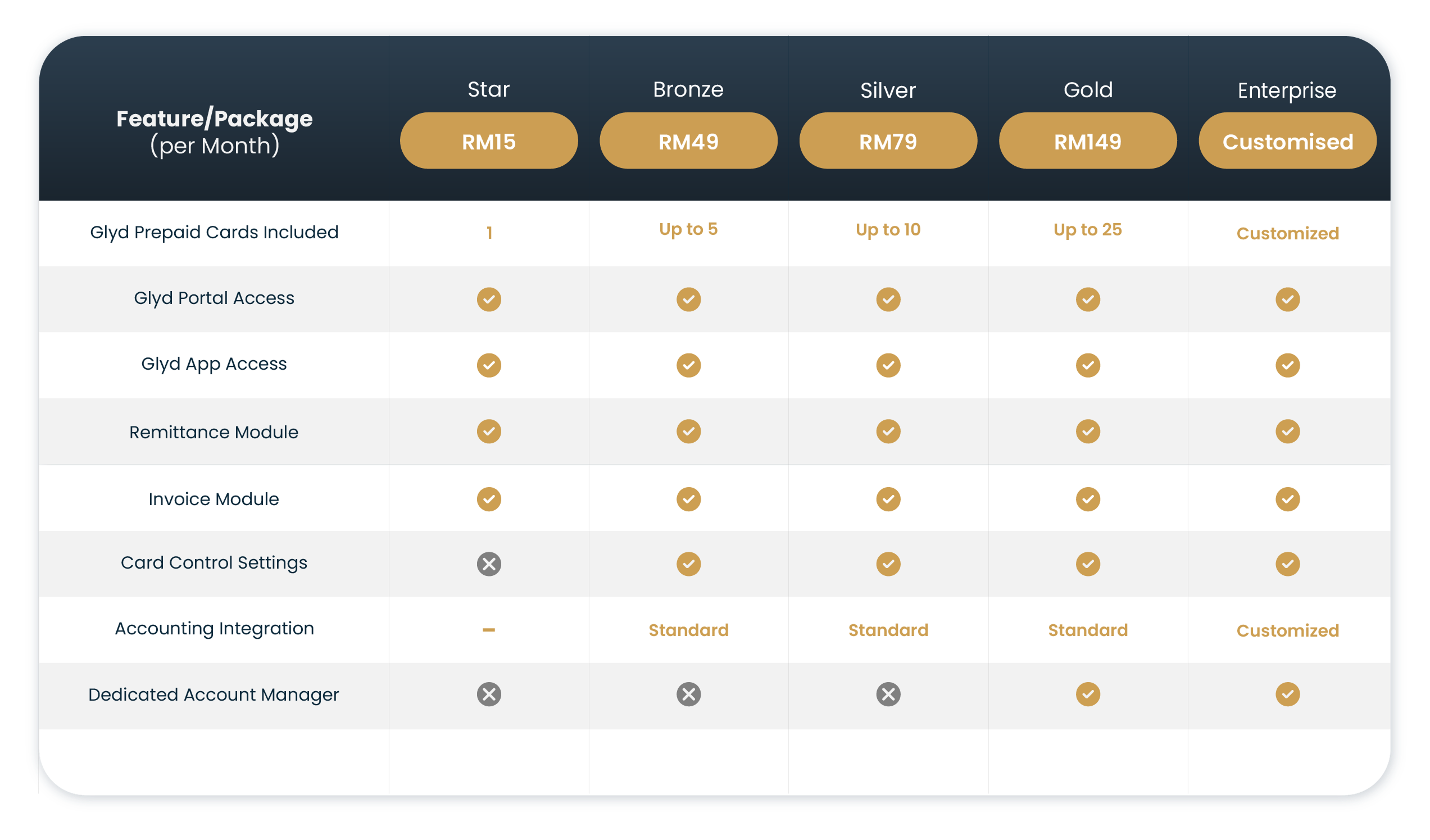Image resolution: width=1430 pixels, height=840 pixels.
Task: Click Star's dash for Accounting Integration
Action: pos(489,630)
